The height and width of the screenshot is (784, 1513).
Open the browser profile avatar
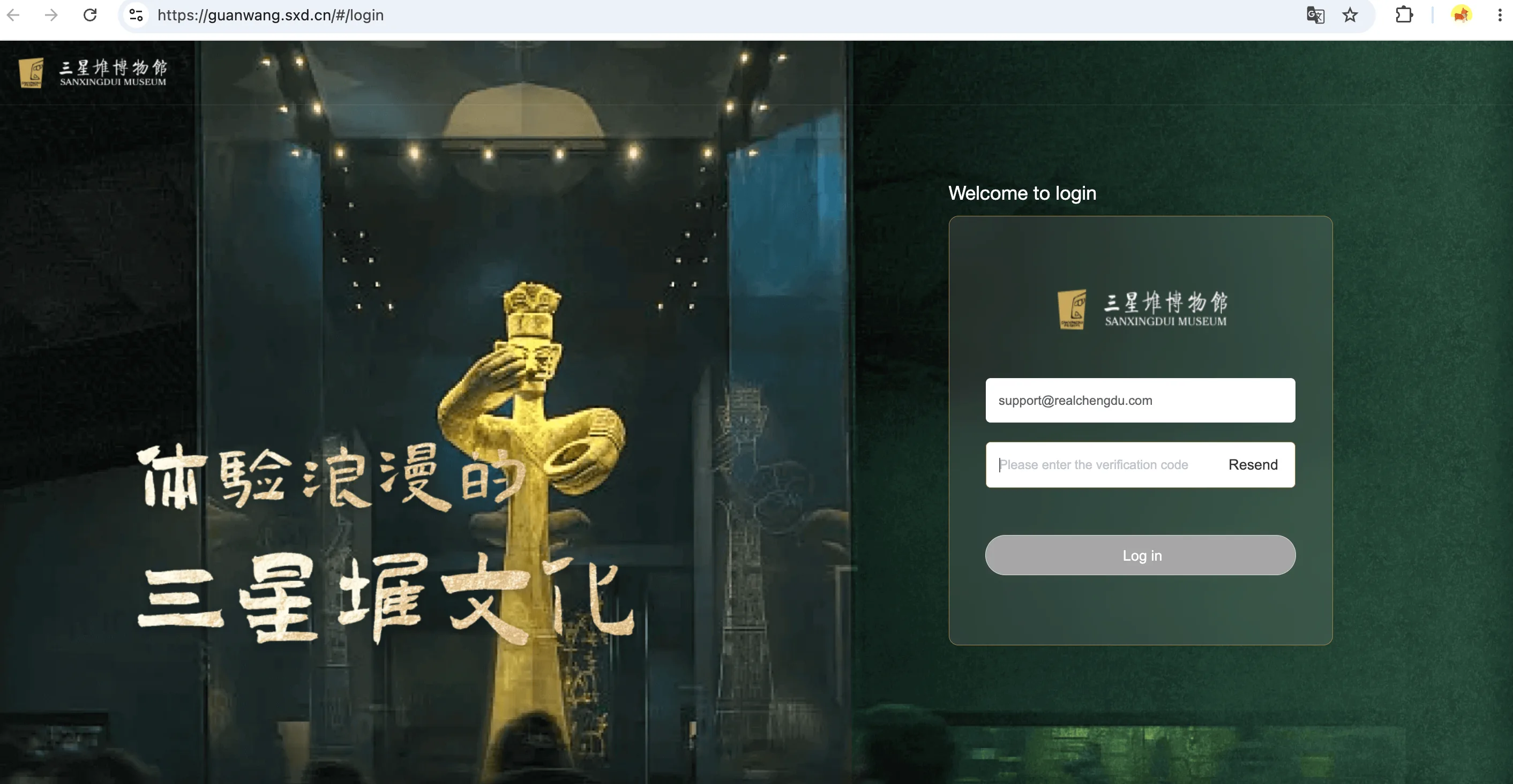[x=1462, y=16]
